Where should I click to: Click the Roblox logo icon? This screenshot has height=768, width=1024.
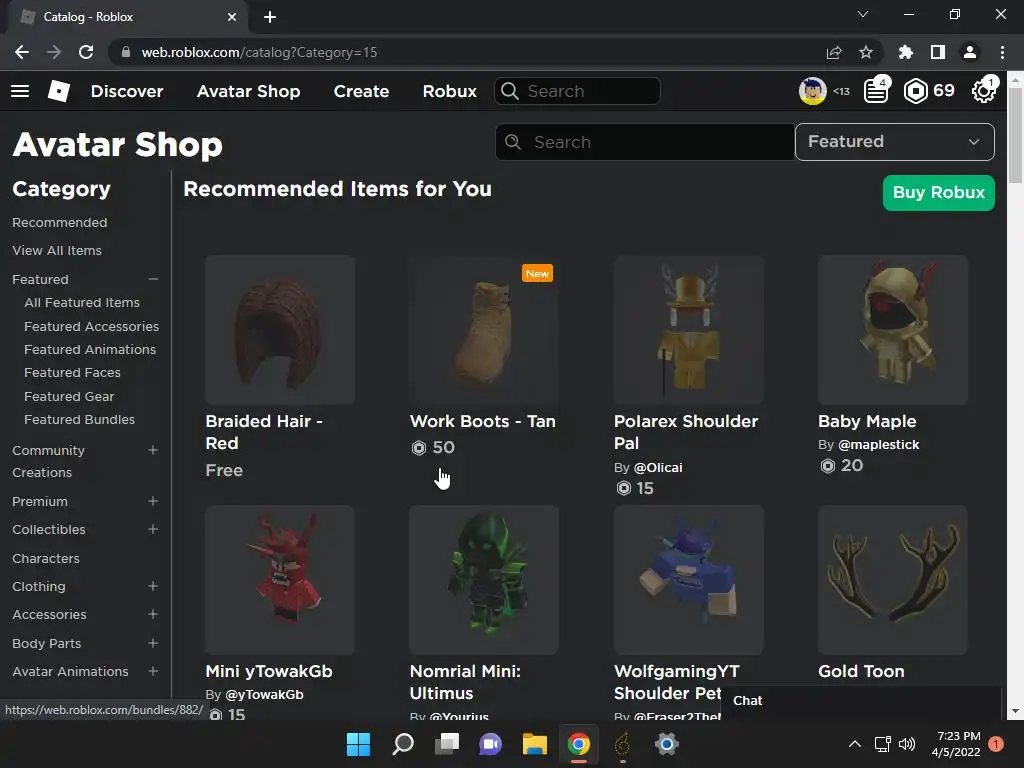[x=59, y=91]
